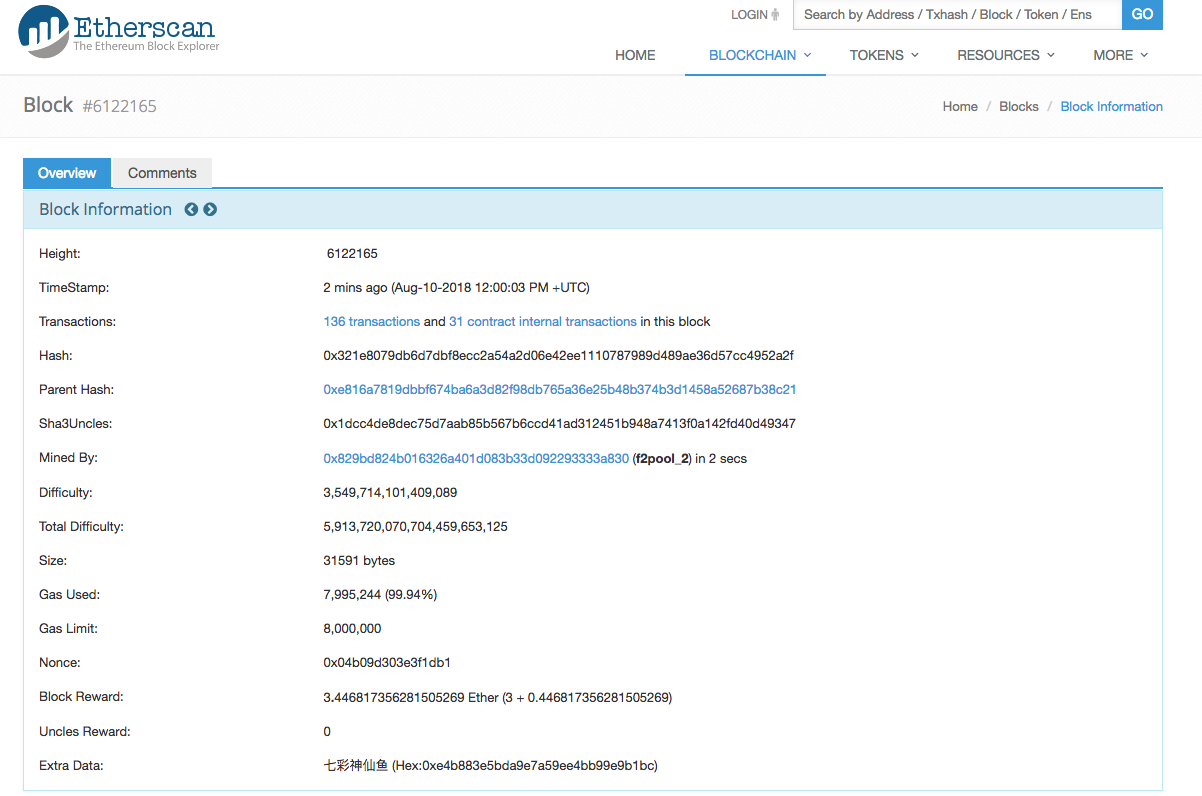Expand the BLOCKCHAIN dropdown menu

(x=759, y=56)
